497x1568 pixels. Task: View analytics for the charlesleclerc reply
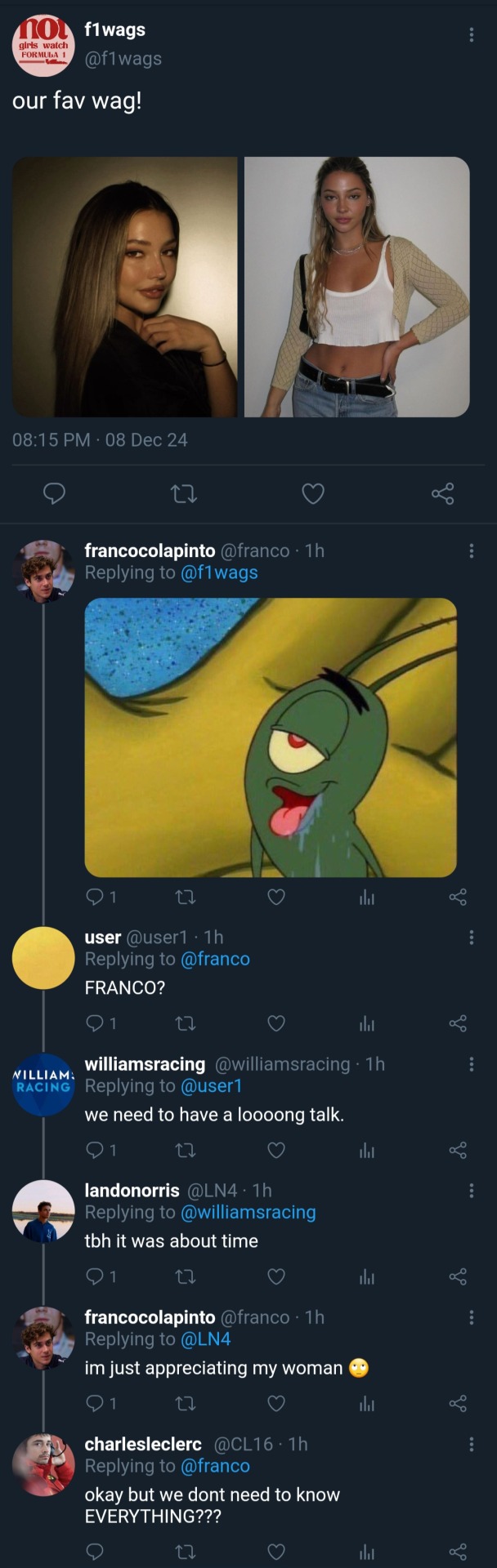pyautogui.click(x=367, y=1552)
